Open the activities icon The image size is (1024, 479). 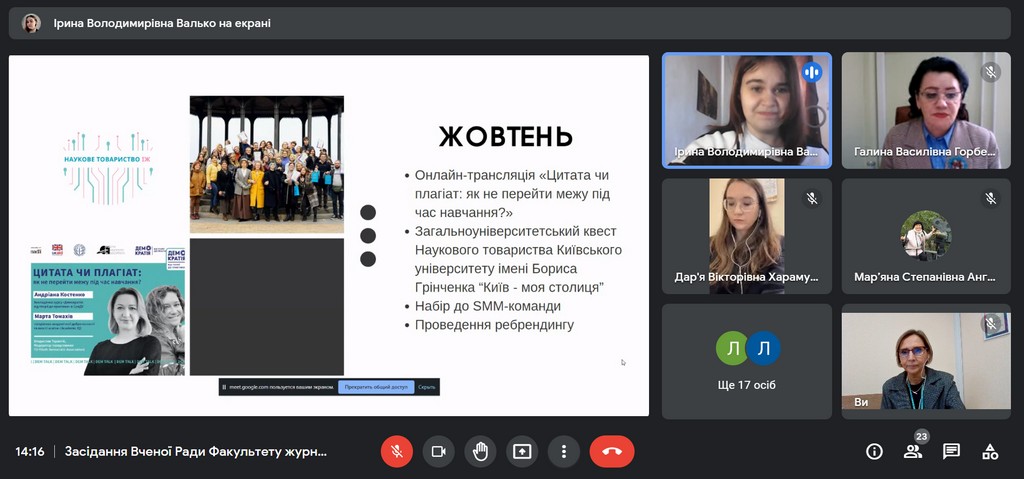click(990, 451)
